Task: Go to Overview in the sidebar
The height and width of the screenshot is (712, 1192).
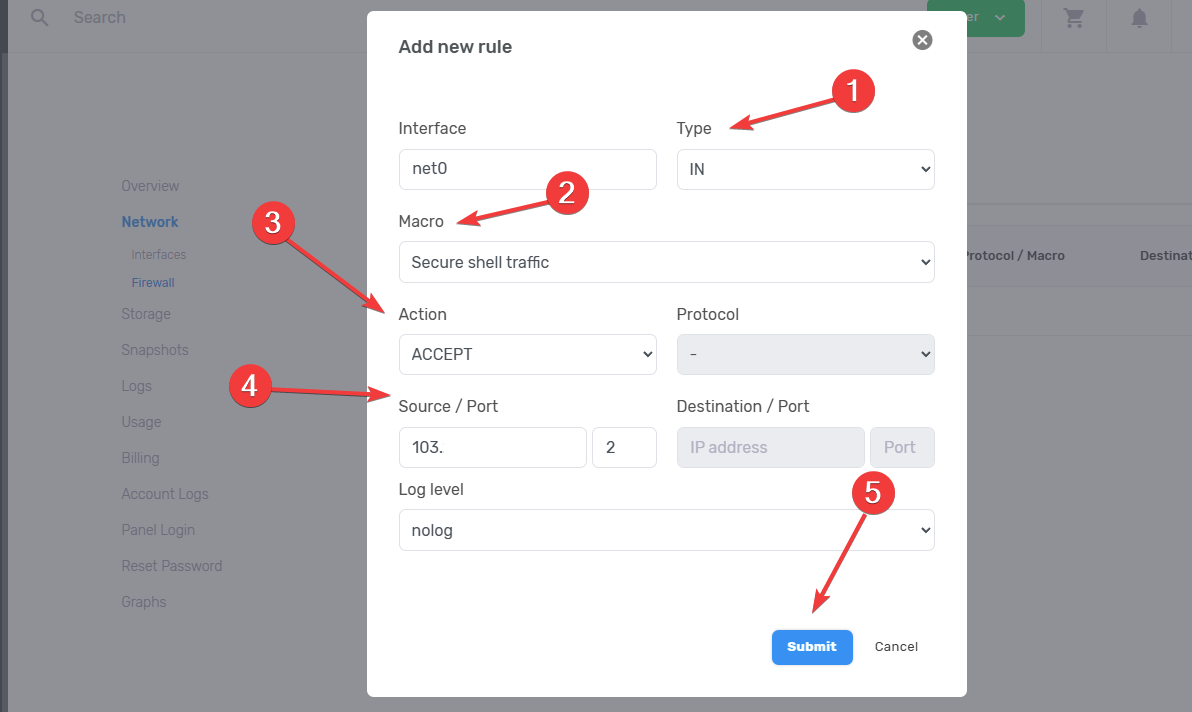Action: (150, 186)
